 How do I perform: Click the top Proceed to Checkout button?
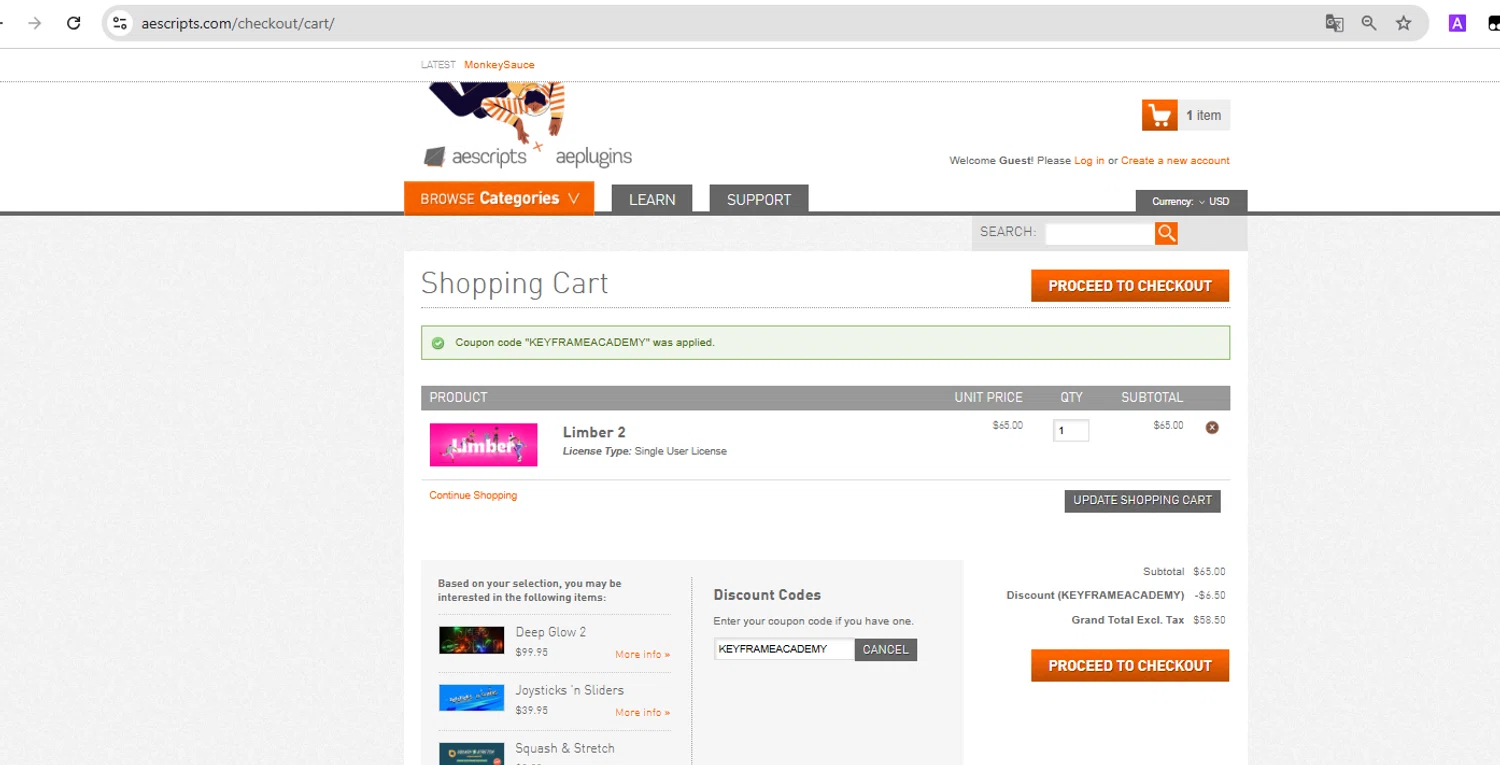point(1130,286)
